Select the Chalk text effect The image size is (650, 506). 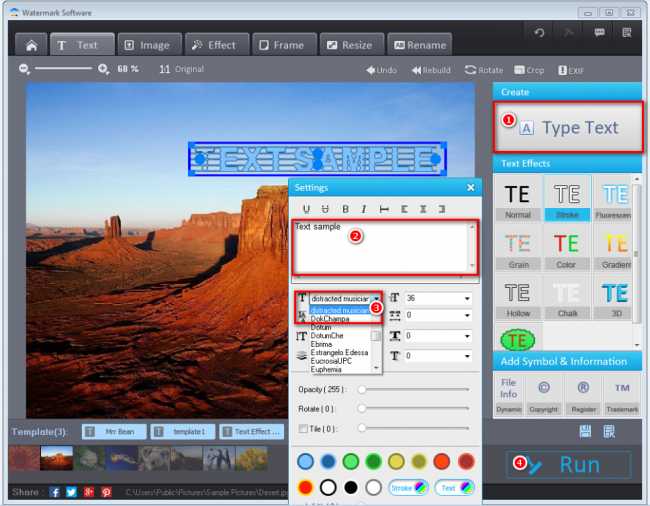point(567,296)
